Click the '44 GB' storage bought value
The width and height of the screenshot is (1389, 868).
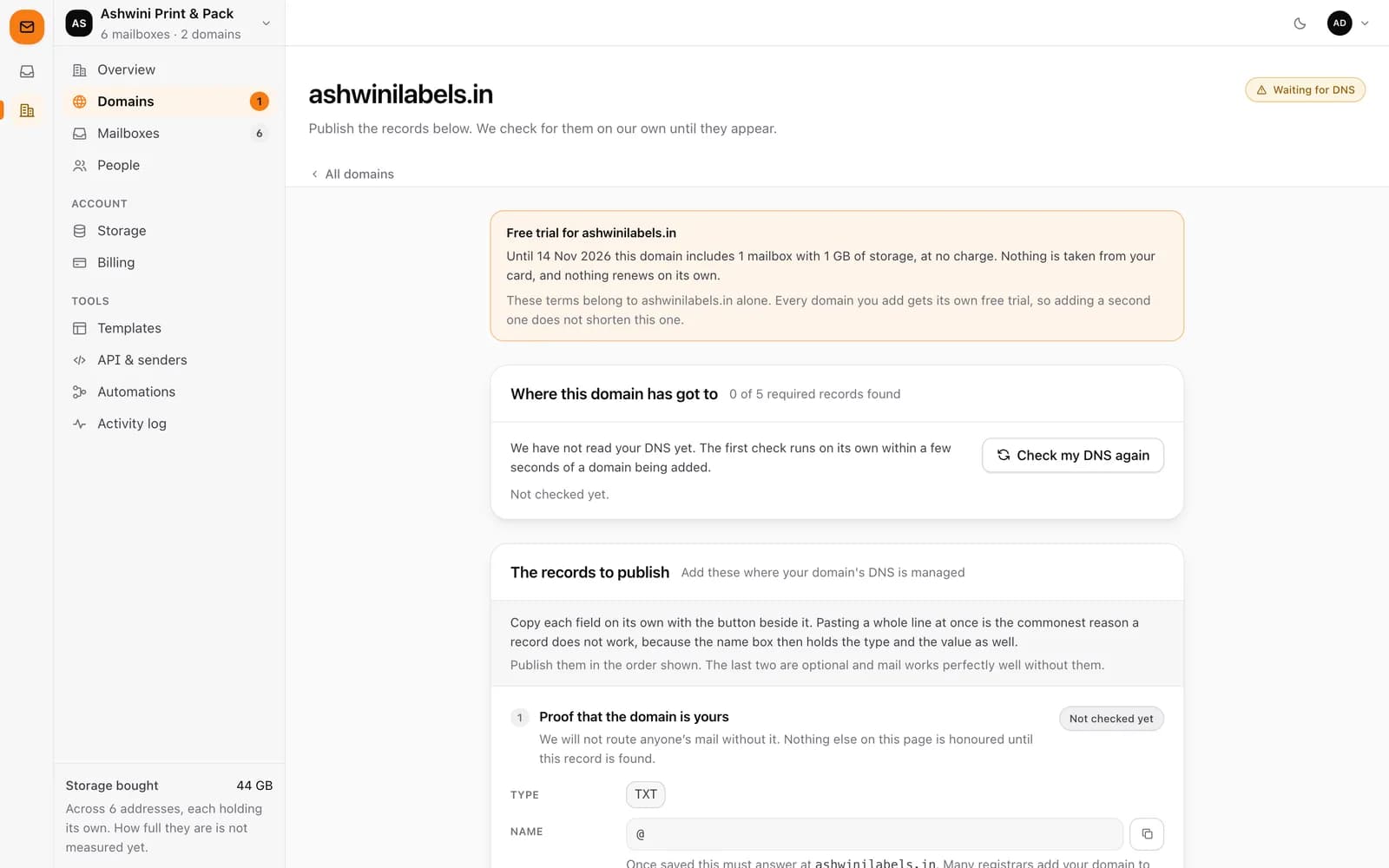254,786
